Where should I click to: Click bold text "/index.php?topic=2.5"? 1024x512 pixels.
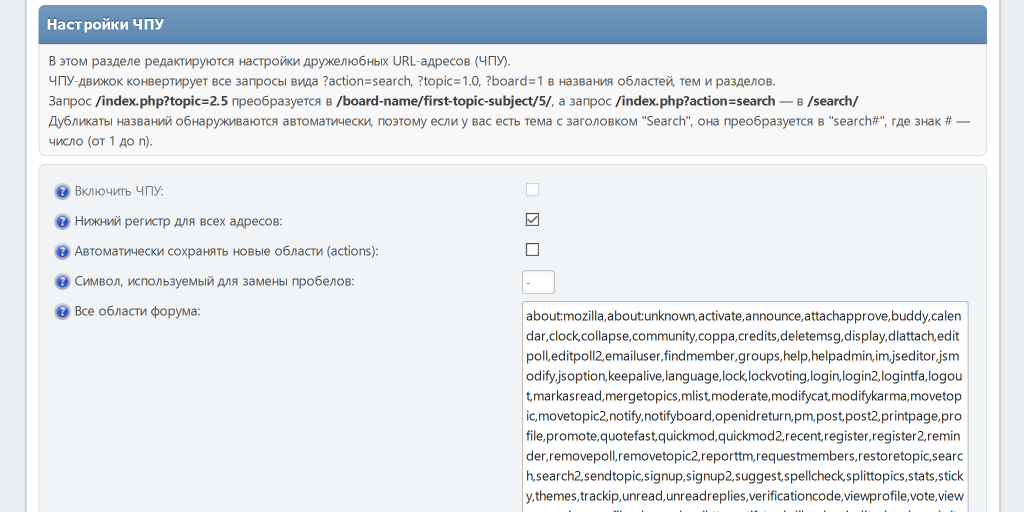(162, 101)
